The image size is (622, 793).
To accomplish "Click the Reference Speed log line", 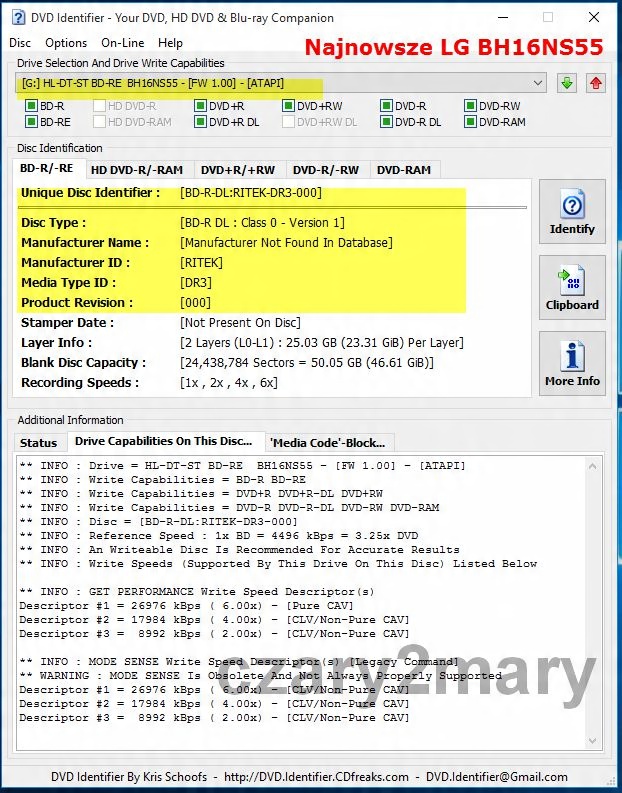I will click(218, 536).
